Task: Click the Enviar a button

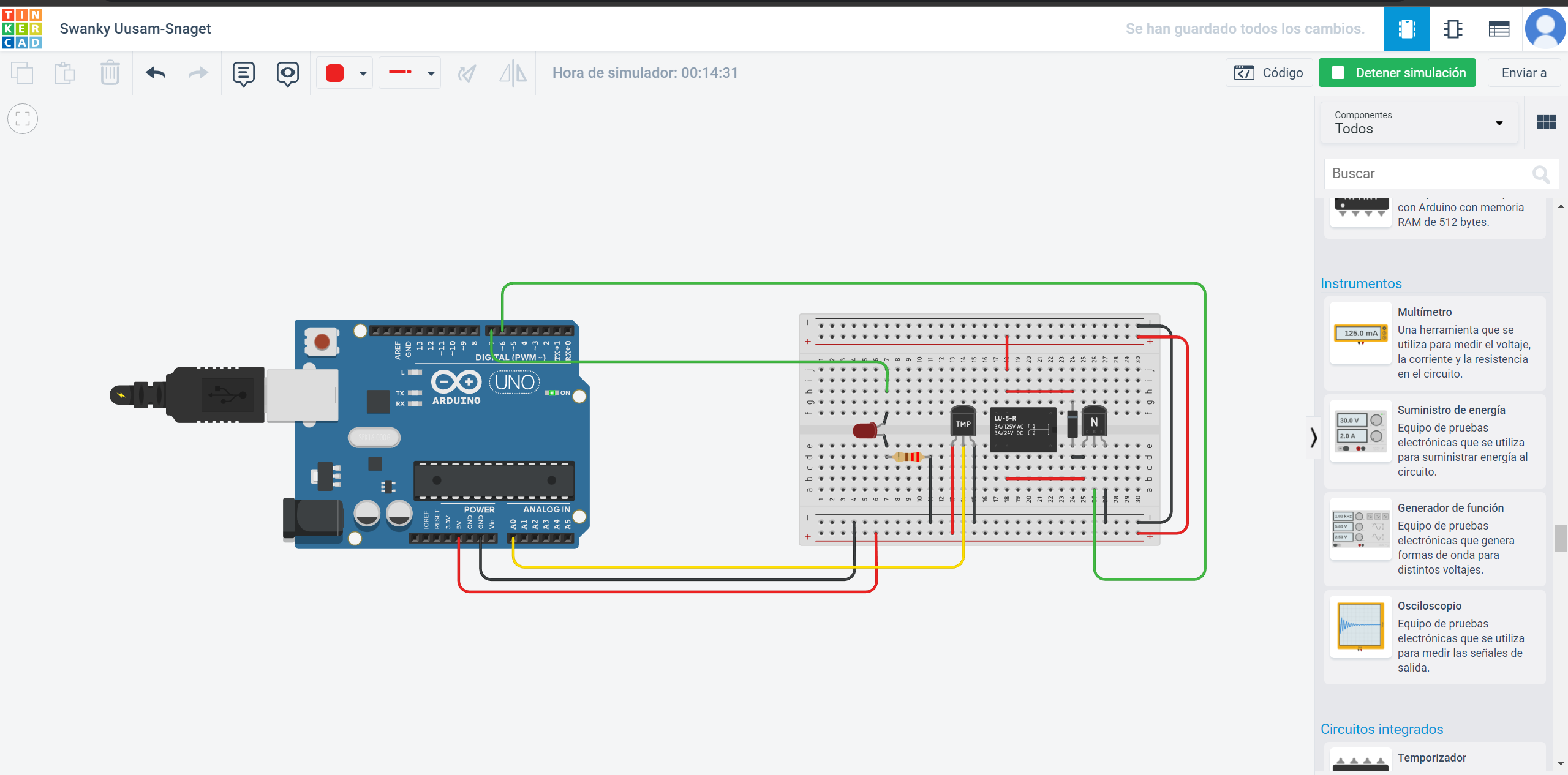Action: click(1524, 73)
